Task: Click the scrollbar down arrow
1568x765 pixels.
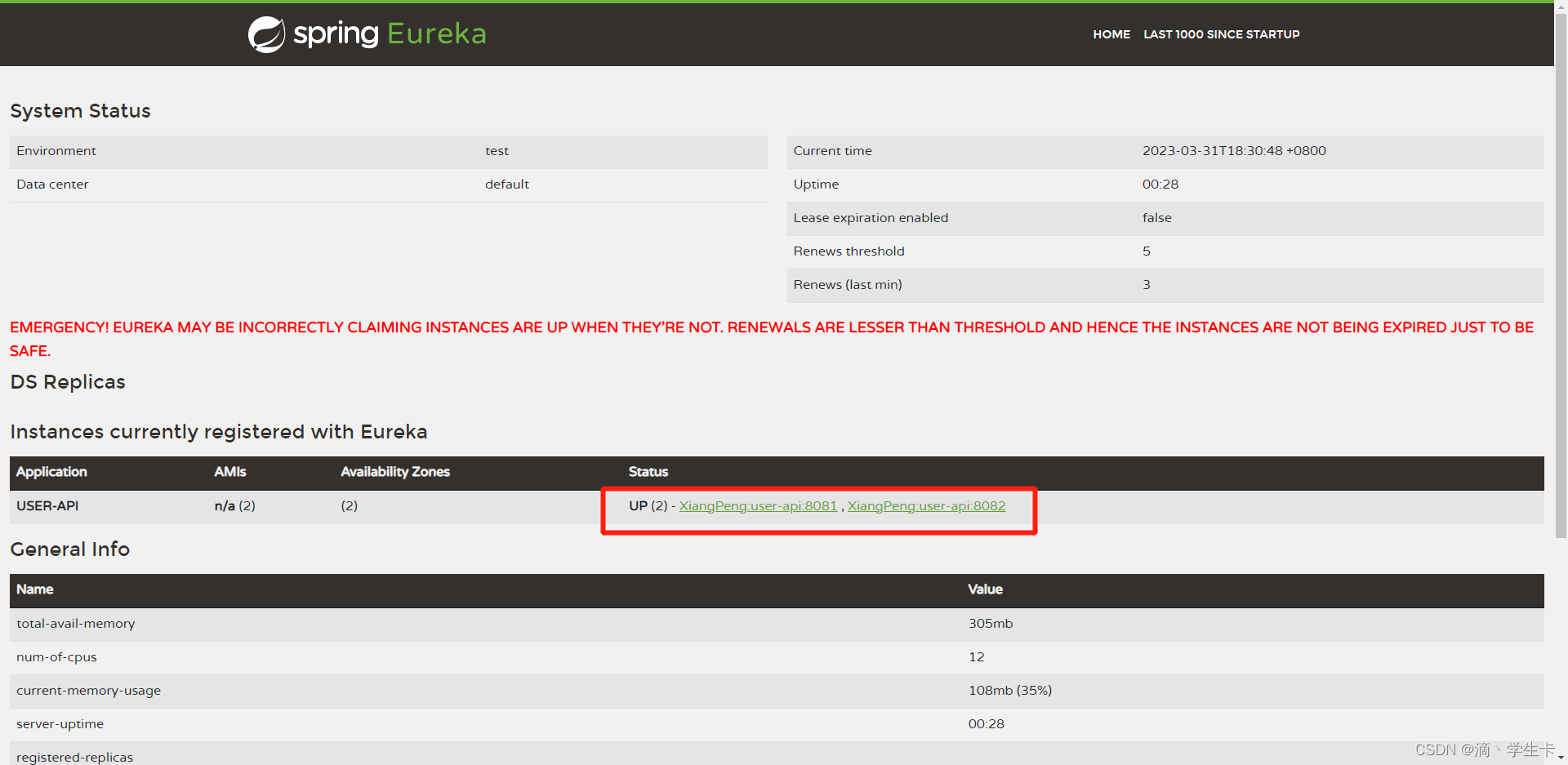Action: point(1561,758)
